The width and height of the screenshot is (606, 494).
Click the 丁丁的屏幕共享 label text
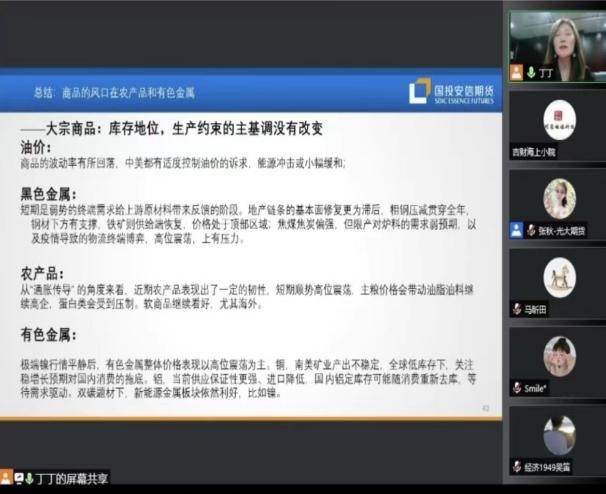click(x=72, y=476)
